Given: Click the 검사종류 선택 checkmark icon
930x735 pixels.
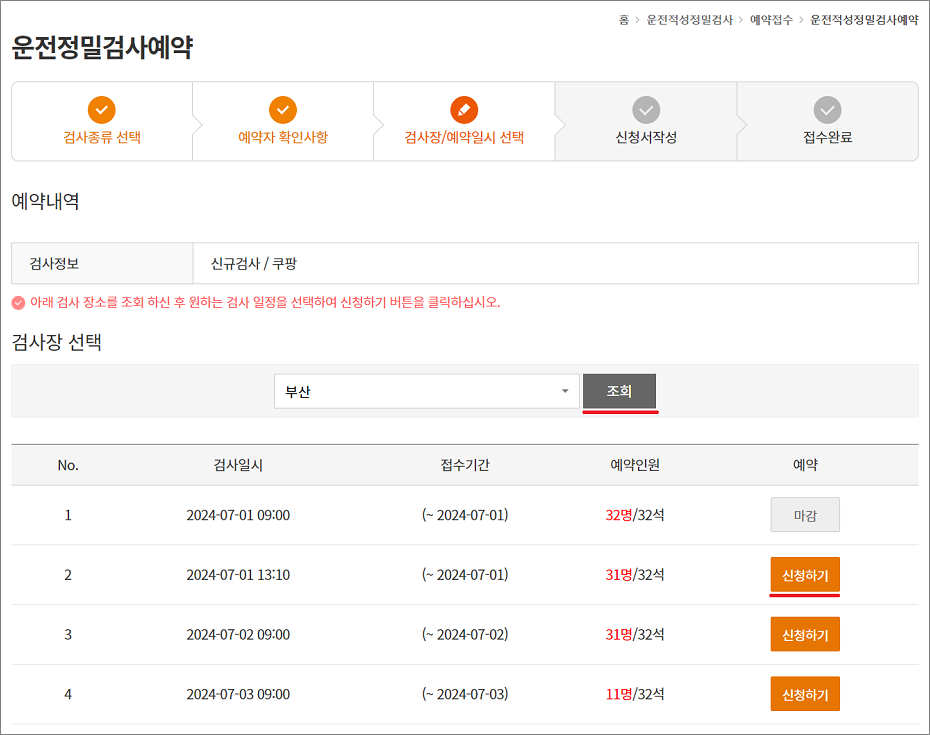Looking at the screenshot, I should (x=102, y=110).
